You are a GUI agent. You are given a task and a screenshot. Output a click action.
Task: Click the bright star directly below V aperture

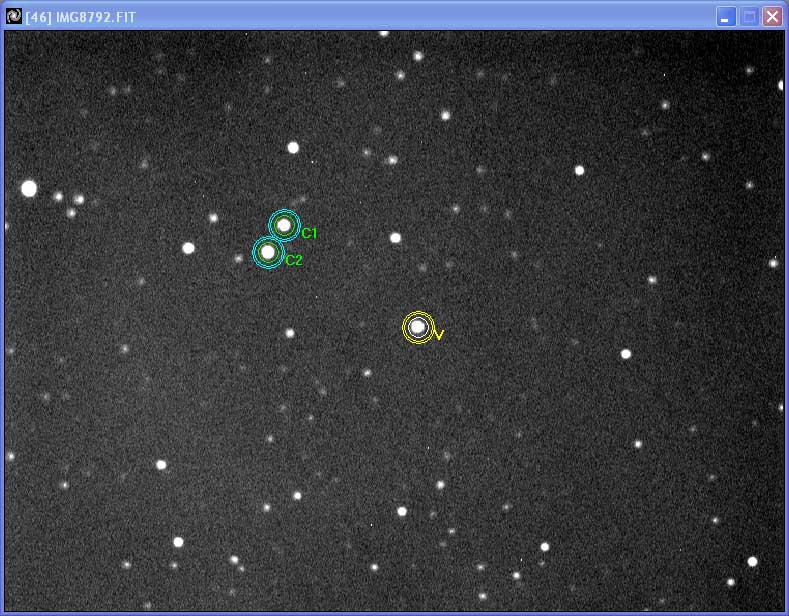[x=440, y=485]
